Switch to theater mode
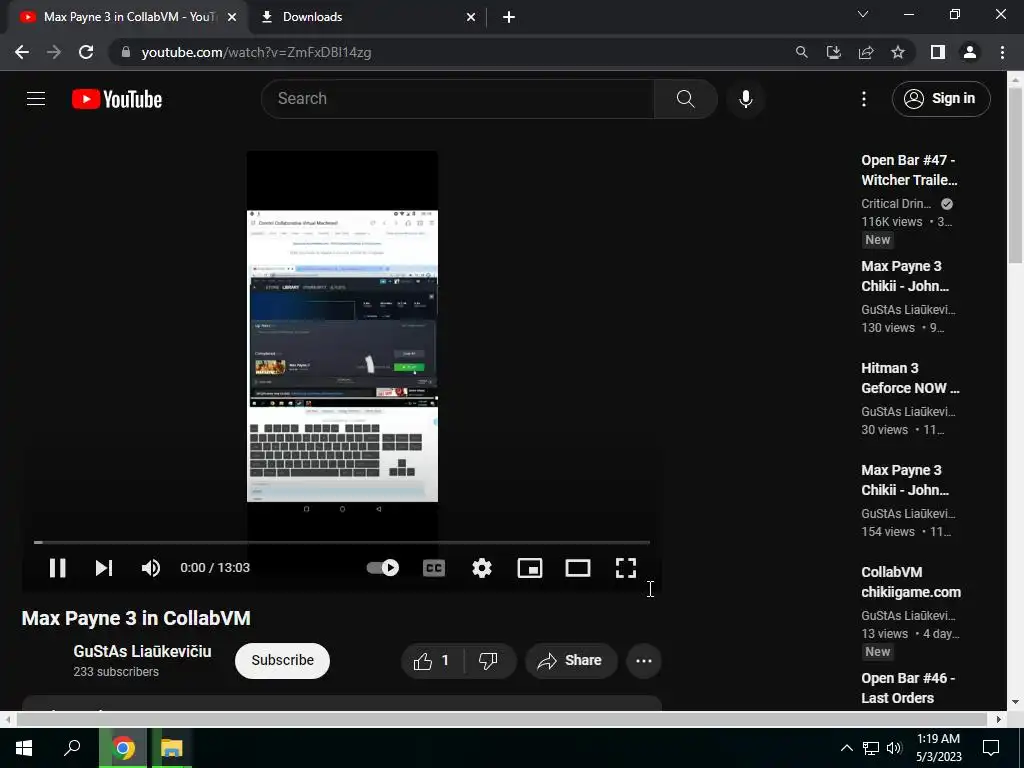Image resolution: width=1024 pixels, height=768 pixels. (x=578, y=568)
